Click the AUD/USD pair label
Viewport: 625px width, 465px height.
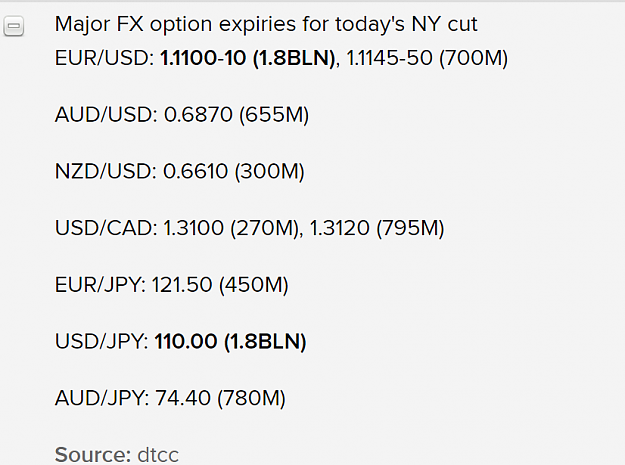click(106, 115)
